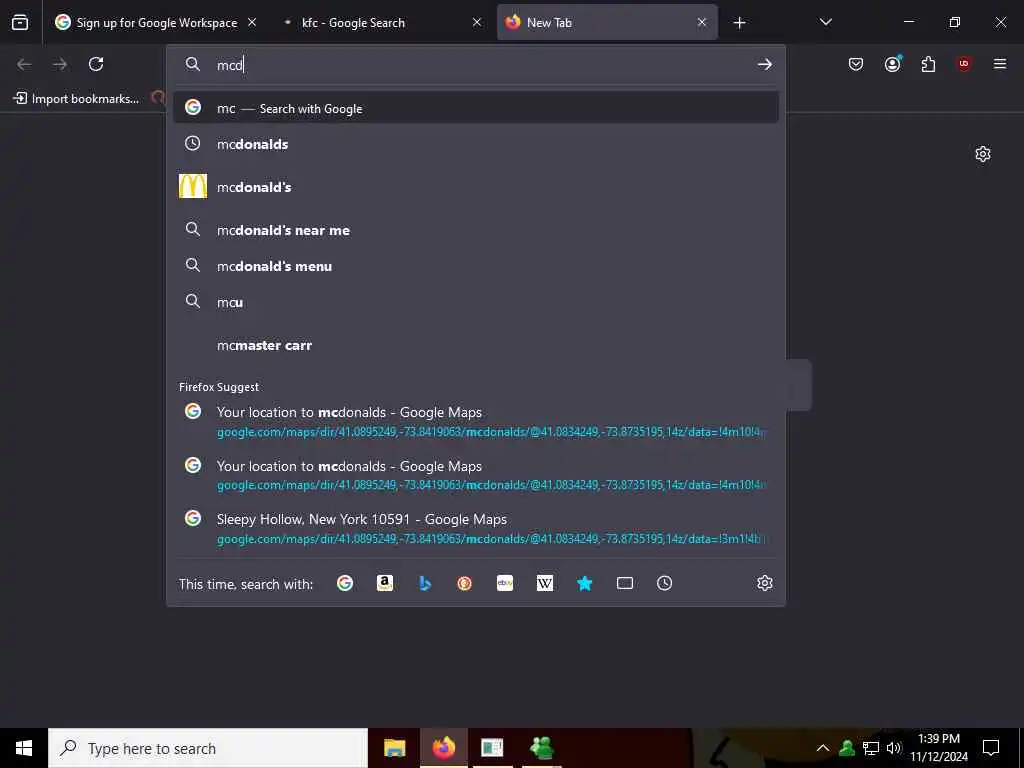Screen dimensions: 1024x768
Task: Open uBlock Origin extension icon
Action: 964,64
